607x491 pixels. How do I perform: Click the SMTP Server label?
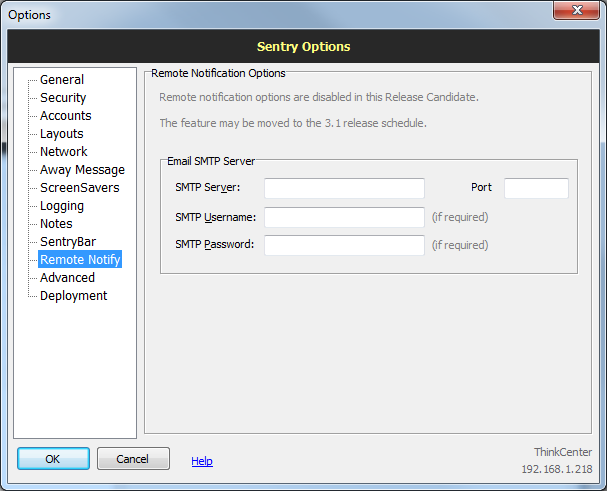click(207, 187)
